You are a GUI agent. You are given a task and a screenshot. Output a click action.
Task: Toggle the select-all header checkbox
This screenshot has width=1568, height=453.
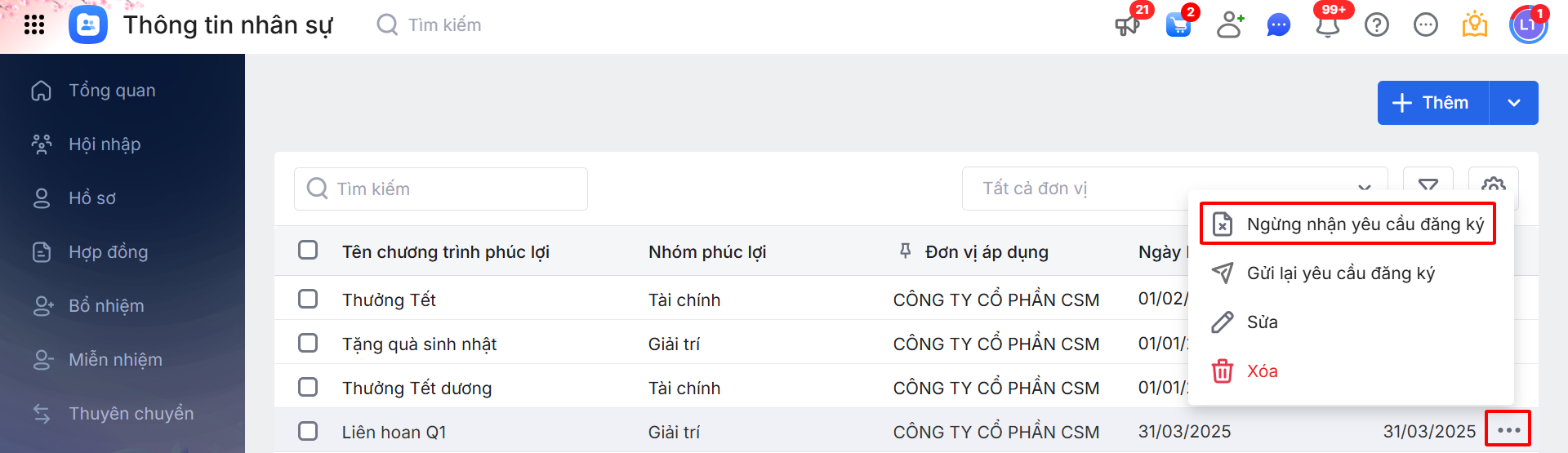[x=308, y=250]
